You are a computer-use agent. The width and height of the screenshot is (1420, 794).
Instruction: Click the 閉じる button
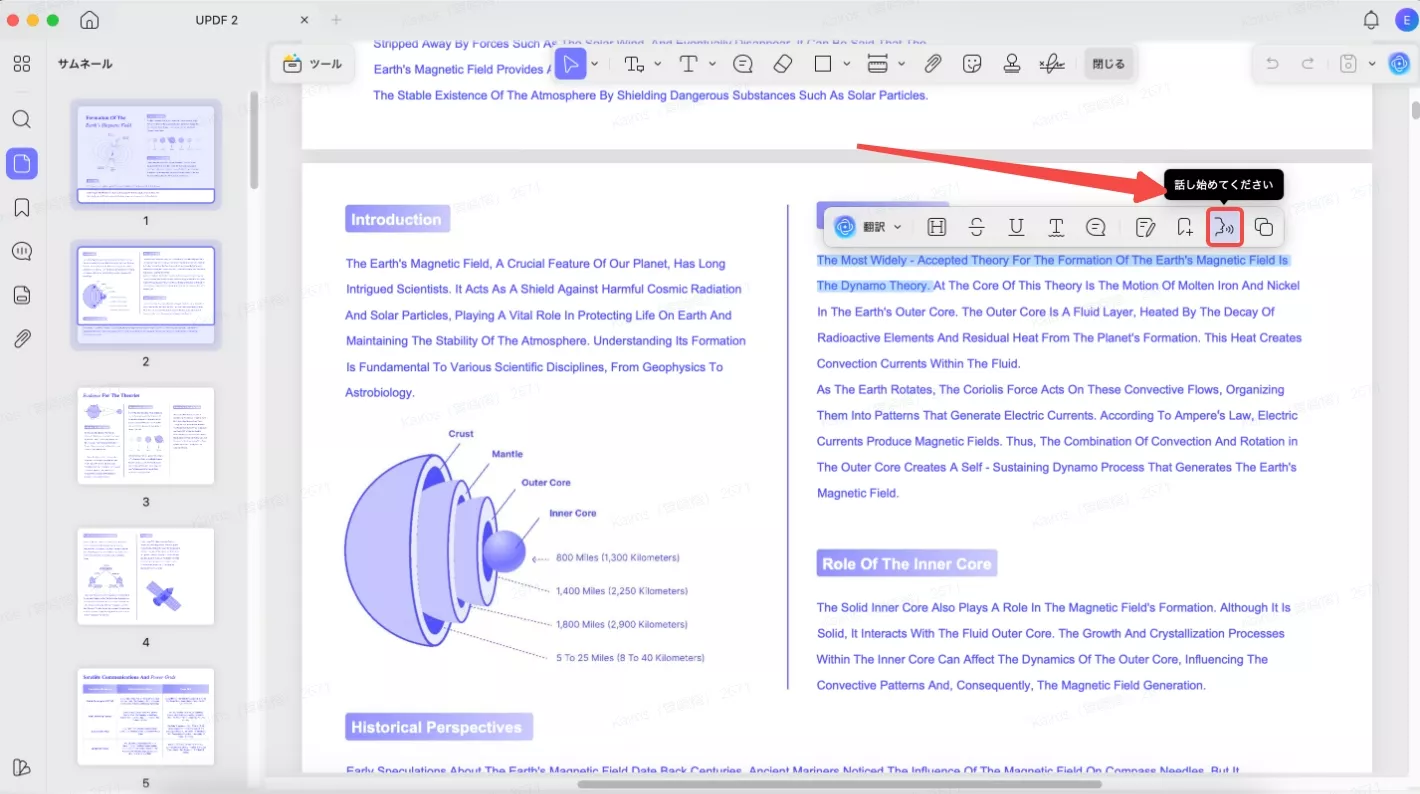click(1108, 64)
